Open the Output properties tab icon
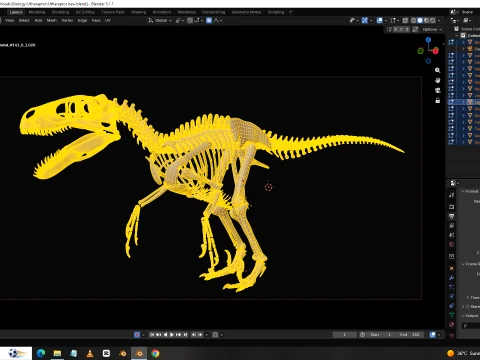 (452, 216)
